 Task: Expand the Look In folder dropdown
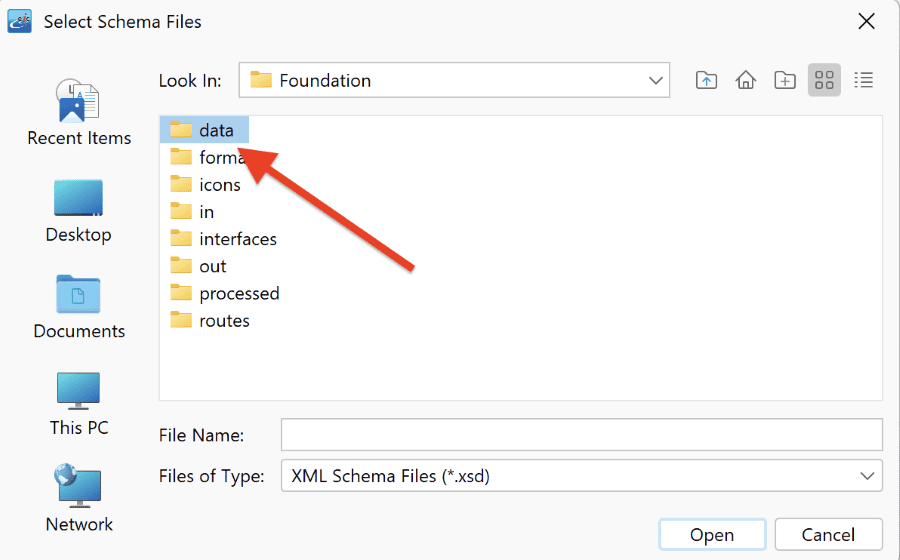tap(655, 80)
